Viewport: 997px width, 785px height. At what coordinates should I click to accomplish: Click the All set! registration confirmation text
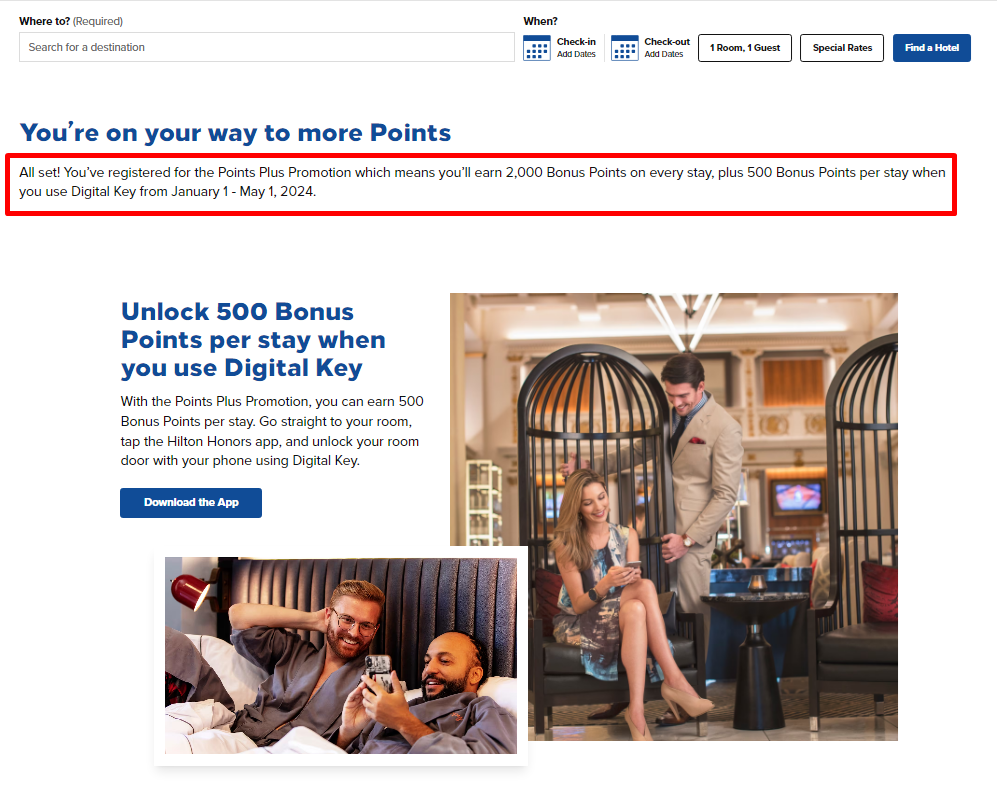482,182
